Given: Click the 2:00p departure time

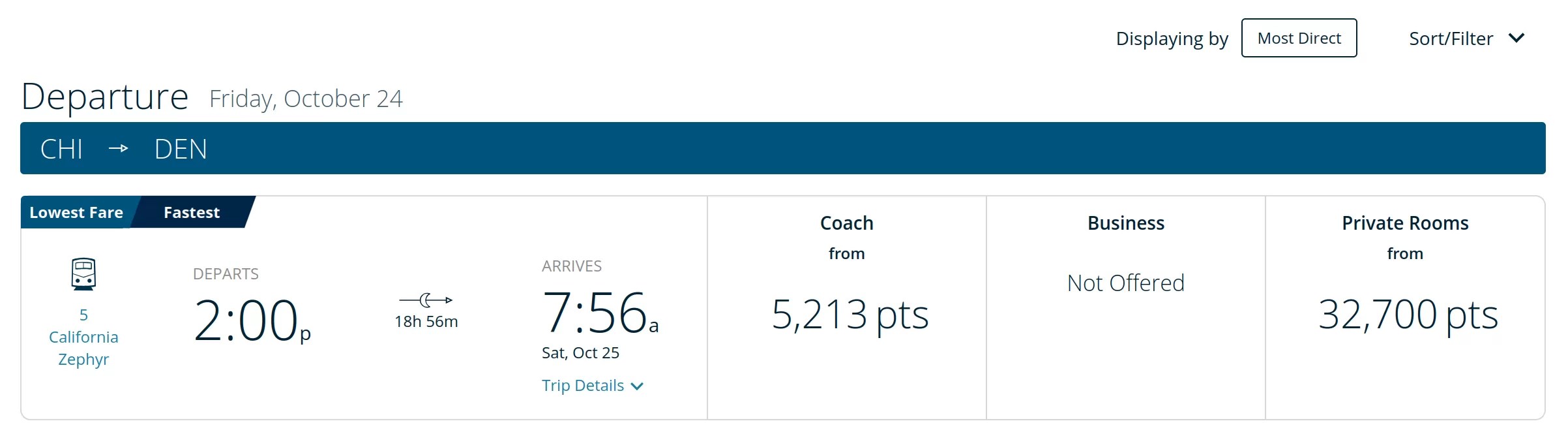Looking at the screenshot, I should click(x=252, y=320).
